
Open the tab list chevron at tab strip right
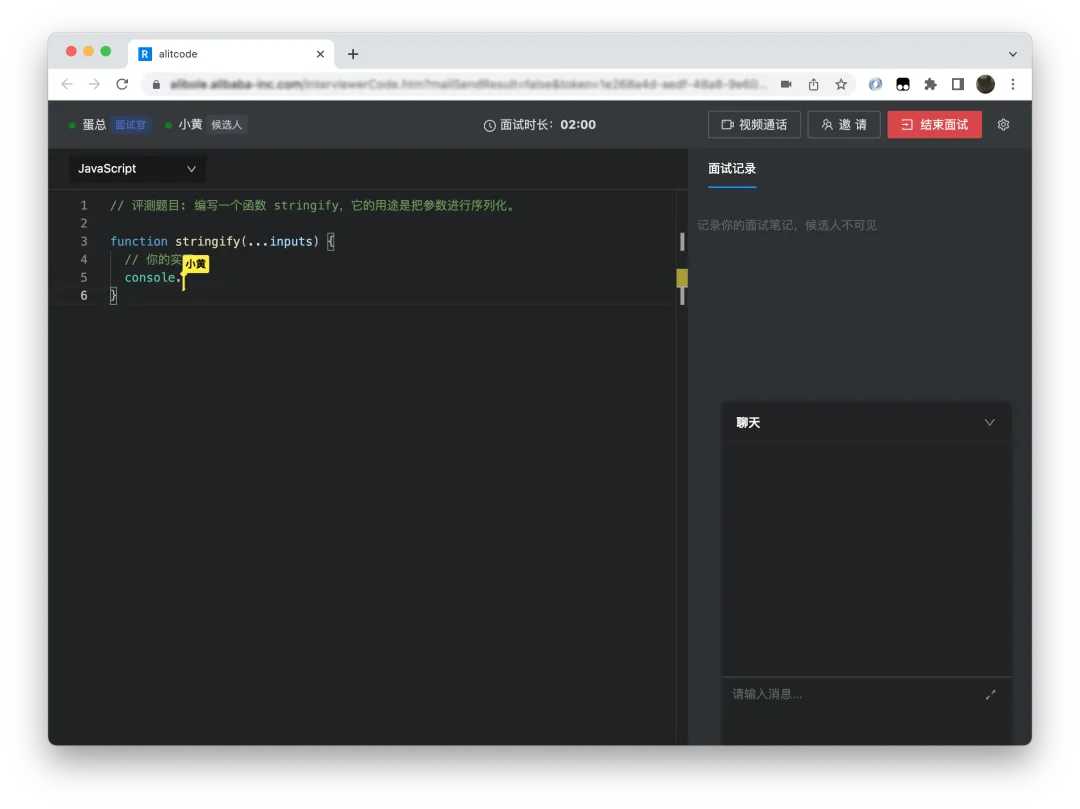point(1013,53)
